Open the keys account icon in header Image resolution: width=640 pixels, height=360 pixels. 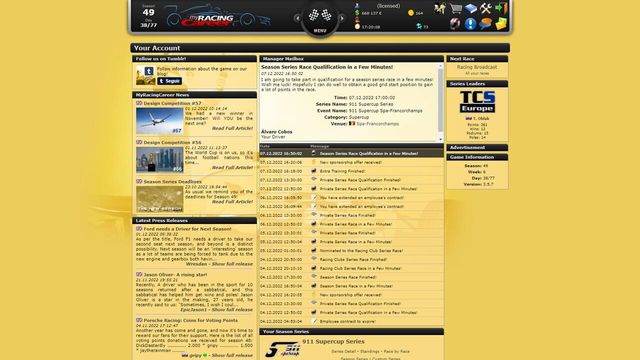[x=440, y=8]
